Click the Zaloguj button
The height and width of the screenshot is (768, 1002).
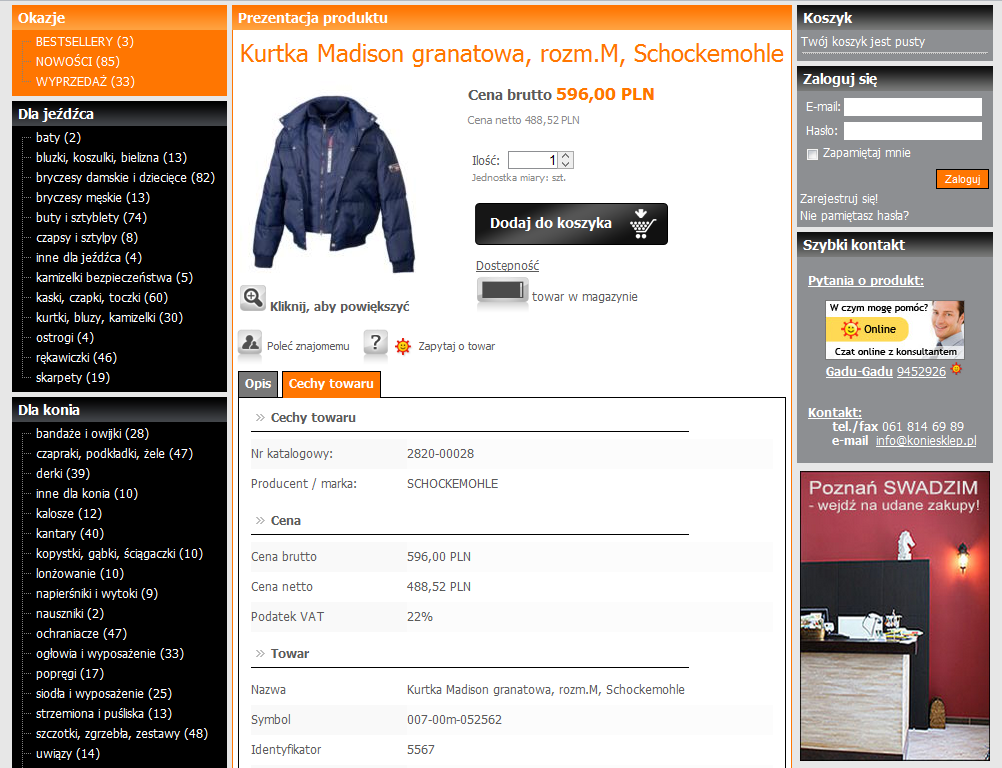[962, 180]
